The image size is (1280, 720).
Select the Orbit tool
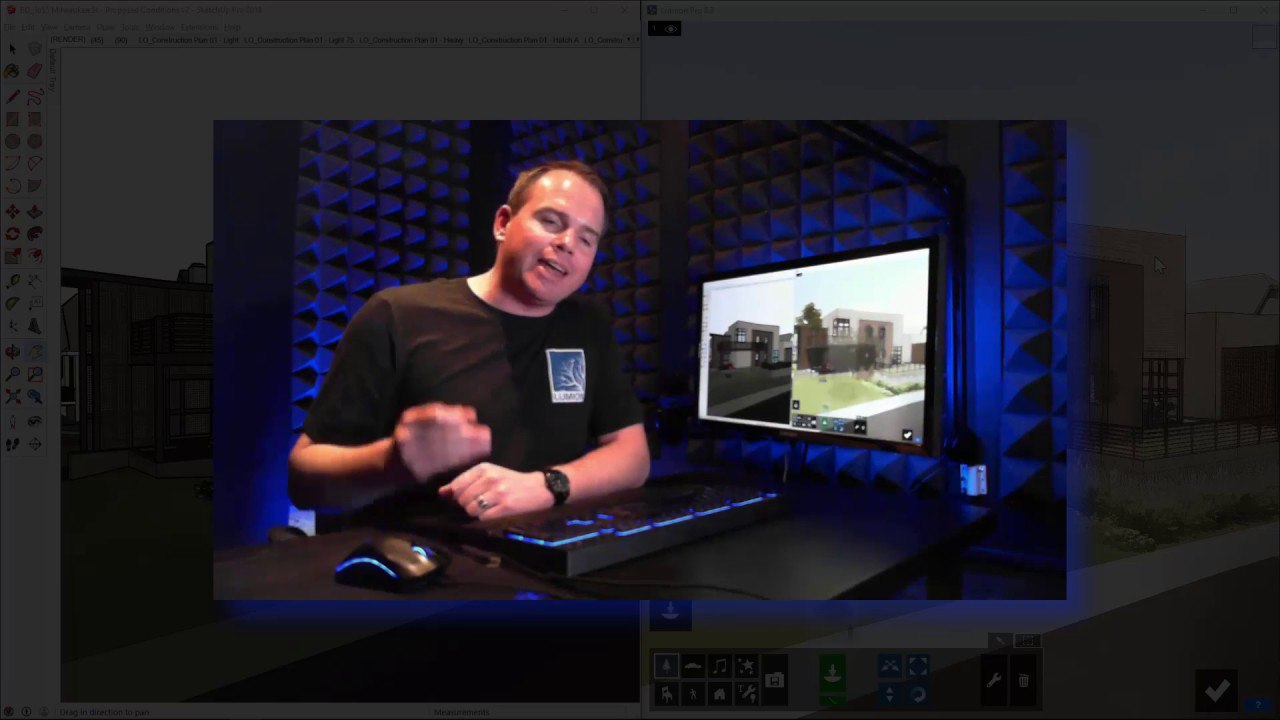click(12, 352)
